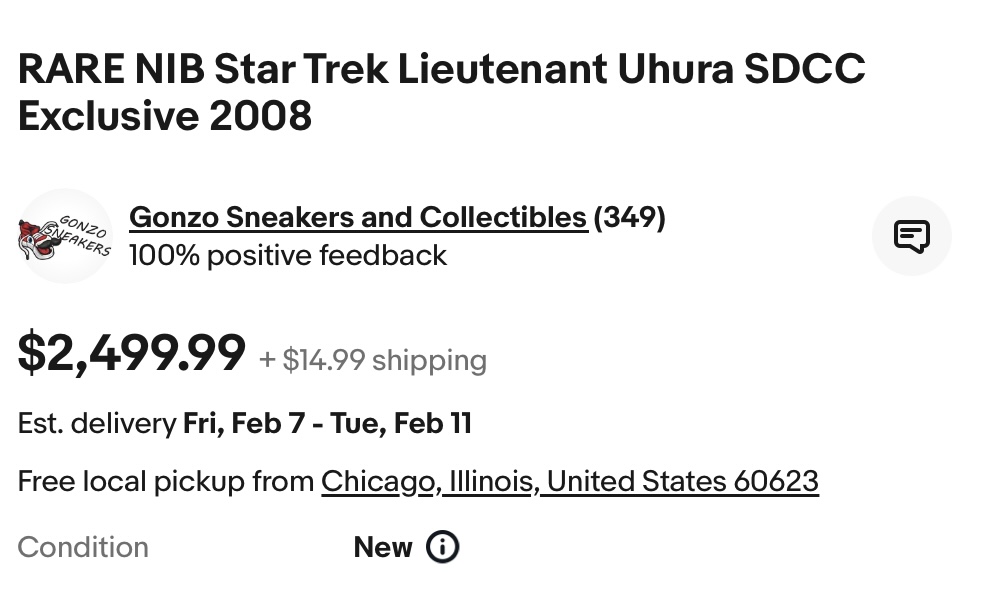This screenshot has height=590, width=982.
Task: Click "RARE NIB" at the title start
Action: [109, 69]
